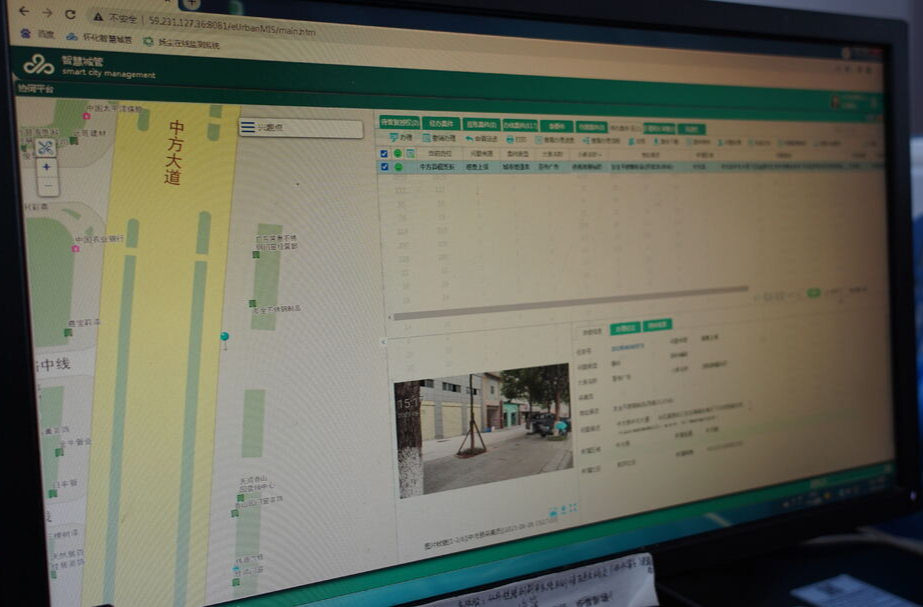The width and height of the screenshot is (923, 607).
Task: Use the horizontal scrollbar under the case table
Action: pyautogui.click(x=571, y=303)
